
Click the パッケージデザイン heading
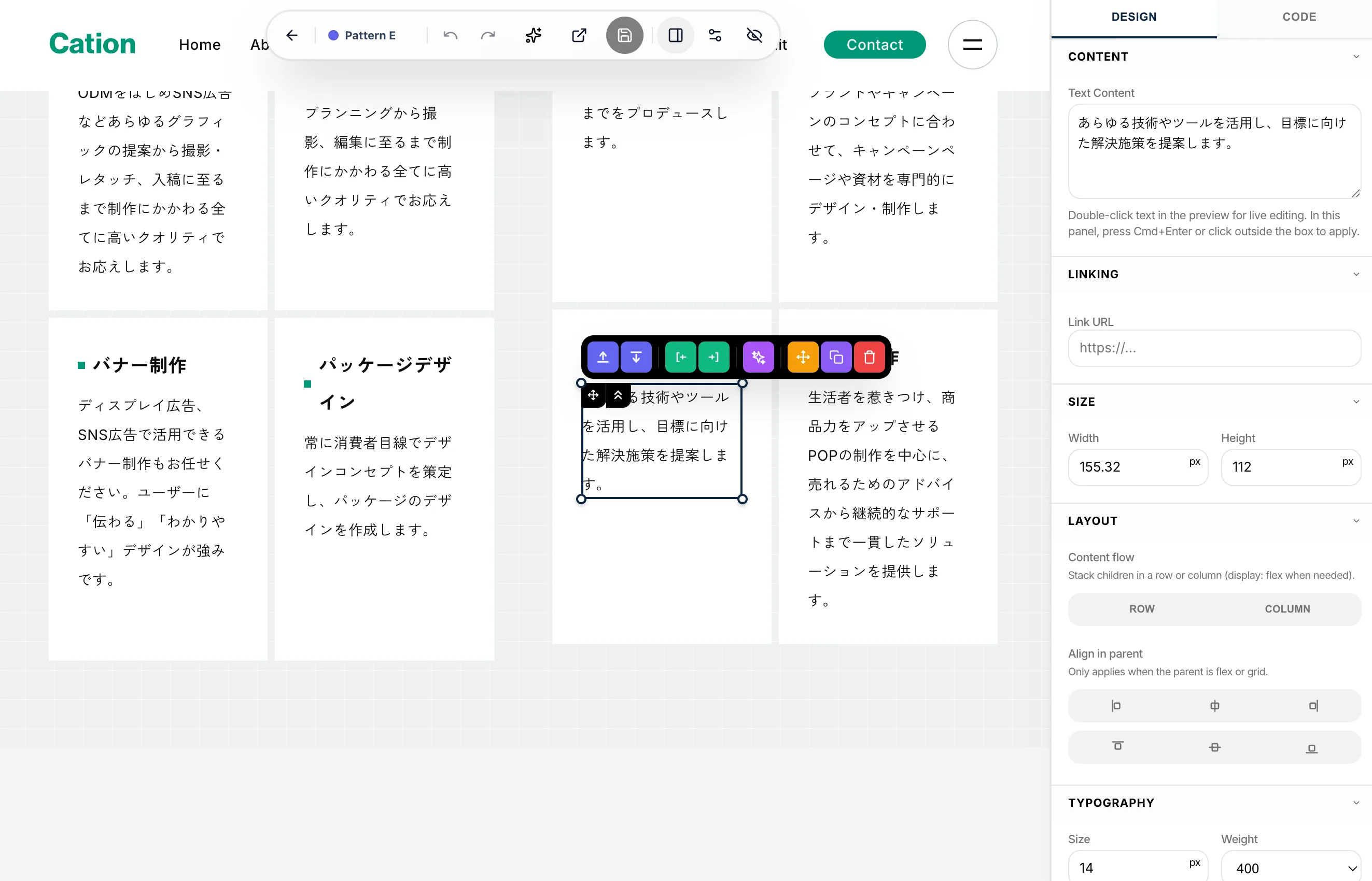point(385,383)
